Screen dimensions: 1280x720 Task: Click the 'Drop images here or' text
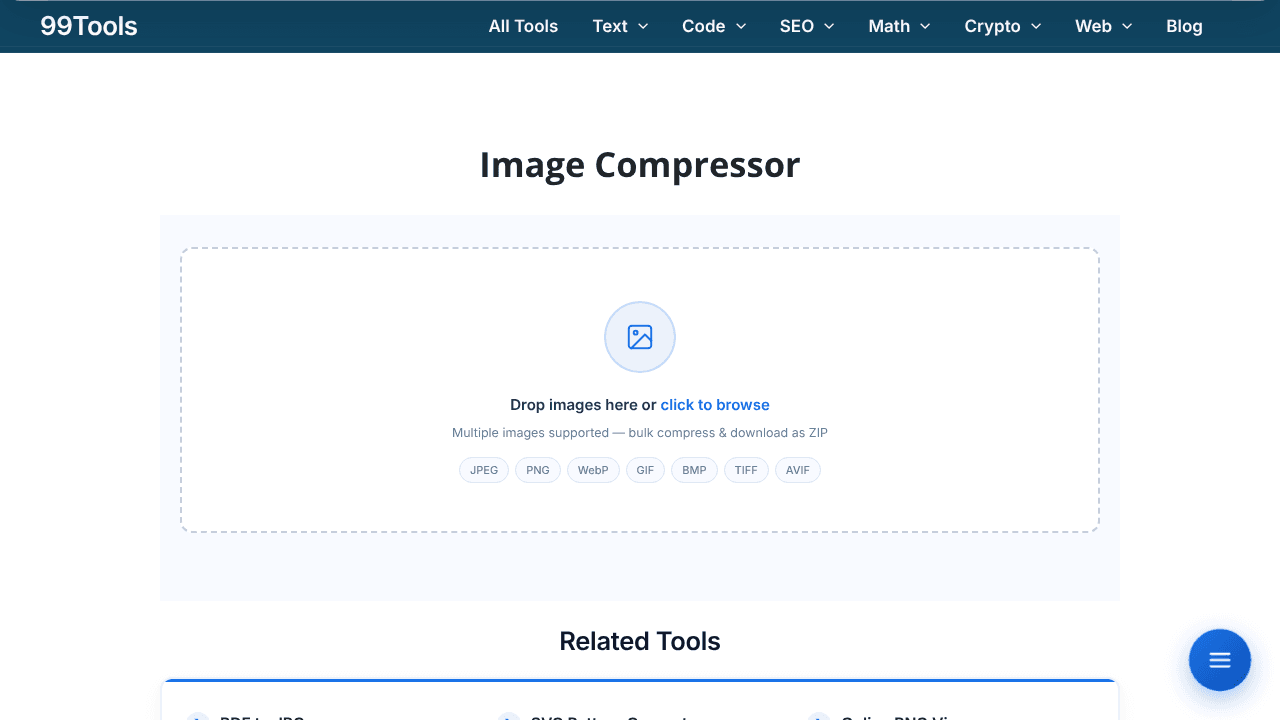click(x=583, y=405)
